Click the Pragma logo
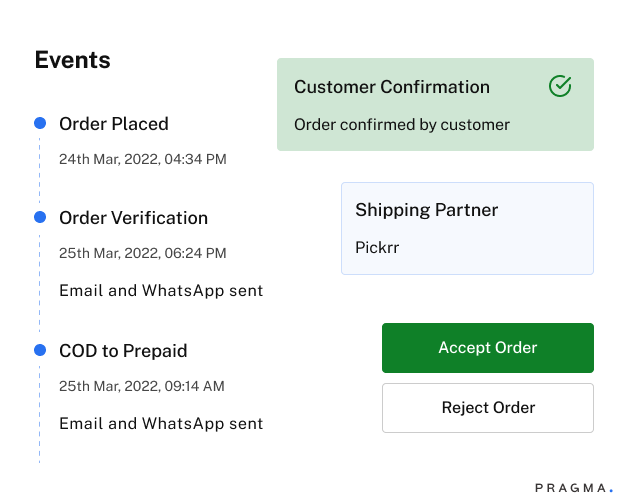 coord(574,488)
